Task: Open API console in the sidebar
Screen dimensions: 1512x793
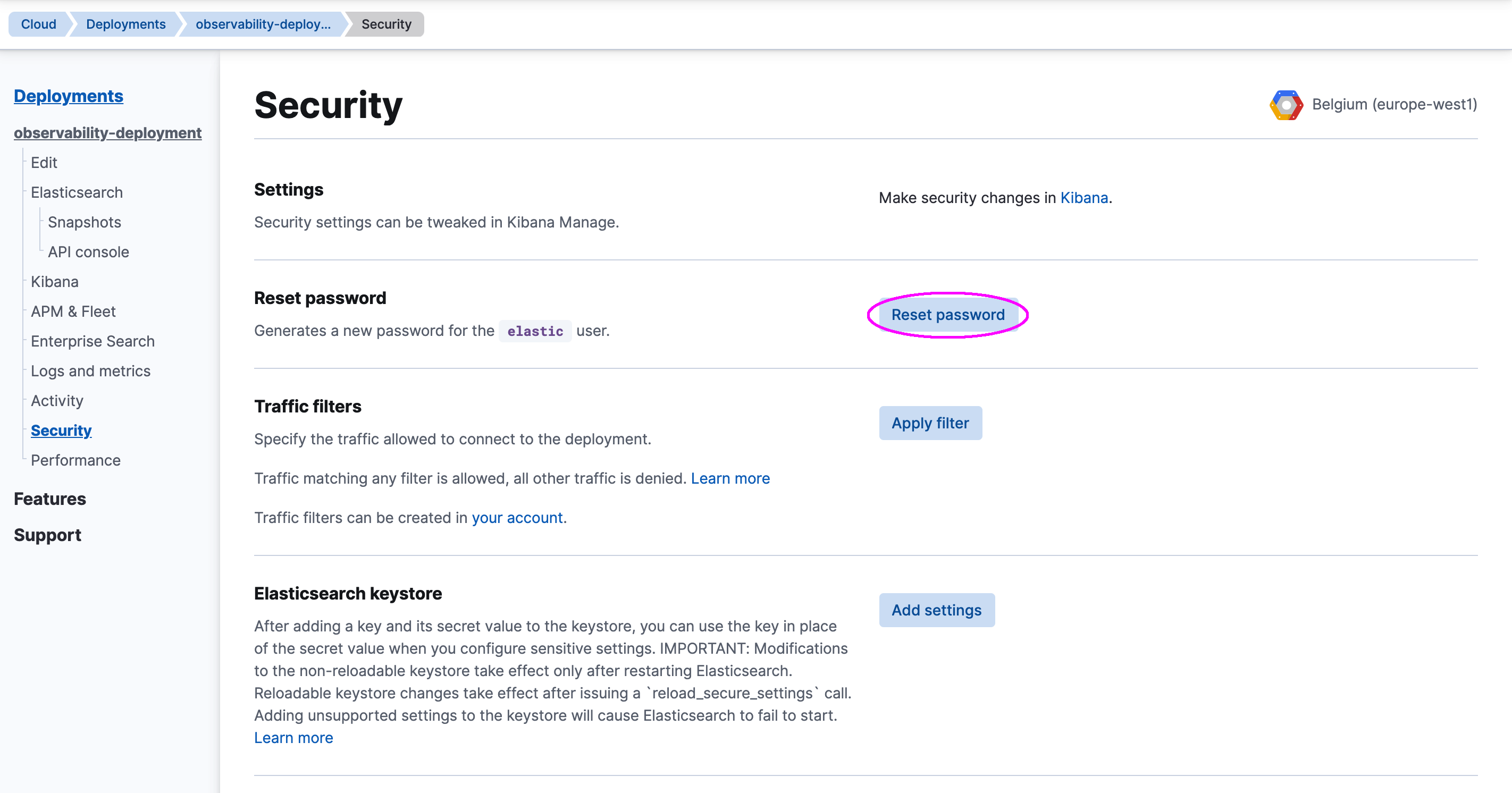Action: point(88,252)
